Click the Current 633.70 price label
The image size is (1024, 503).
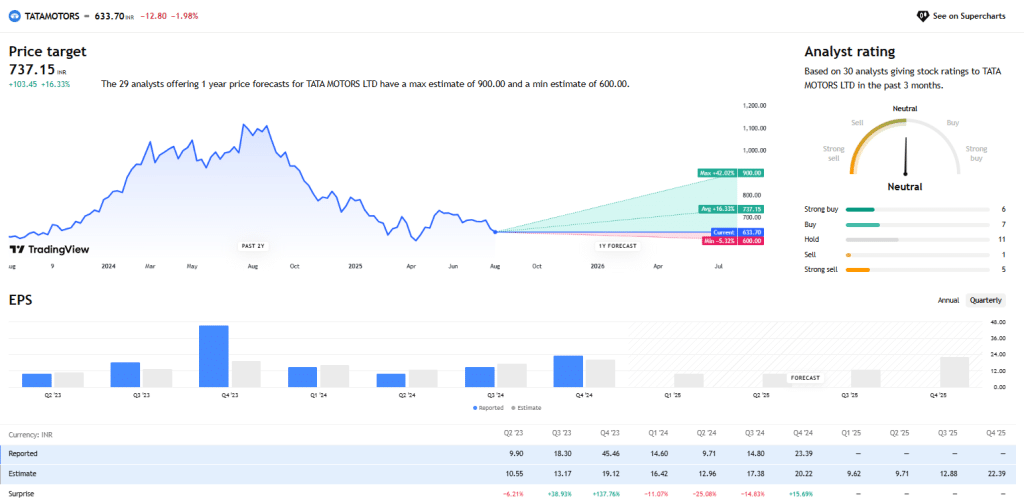coord(737,232)
